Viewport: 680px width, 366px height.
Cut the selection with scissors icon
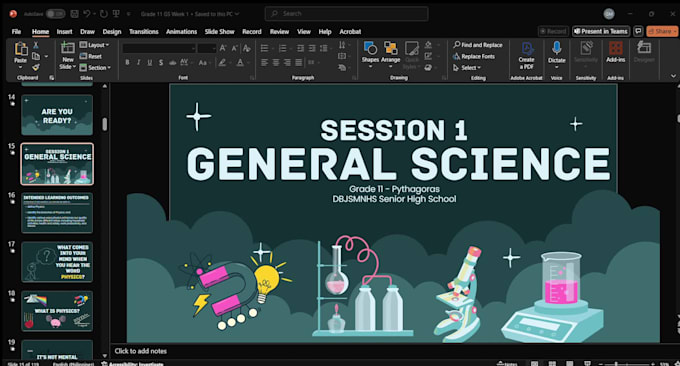coord(36,45)
